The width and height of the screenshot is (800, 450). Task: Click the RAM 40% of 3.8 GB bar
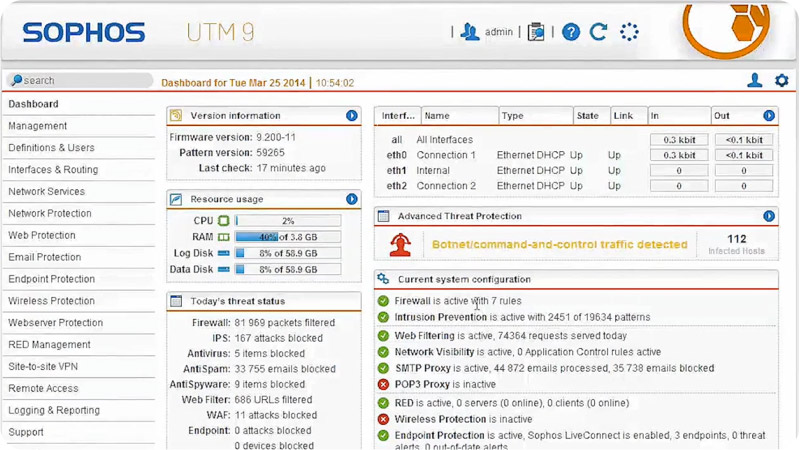pyautogui.click(x=288, y=237)
